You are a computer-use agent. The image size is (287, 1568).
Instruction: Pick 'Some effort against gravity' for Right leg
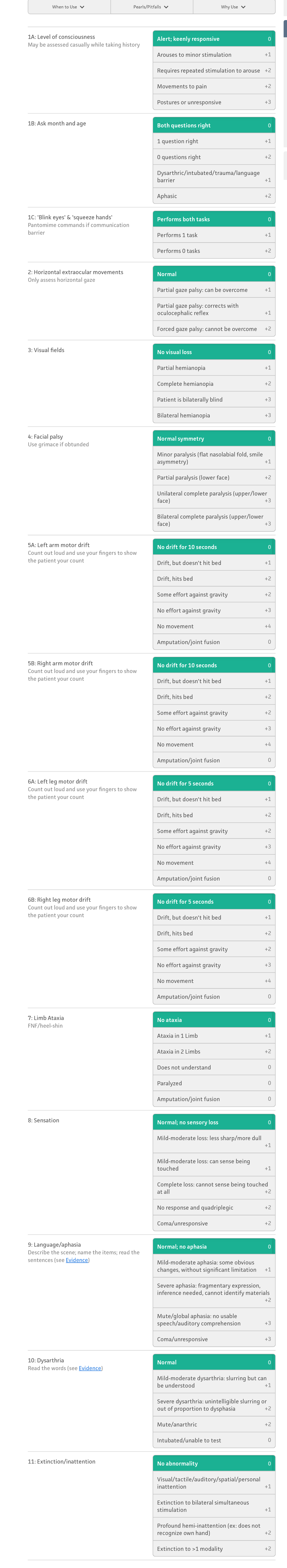pyautogui.click(x=213, y=949)
